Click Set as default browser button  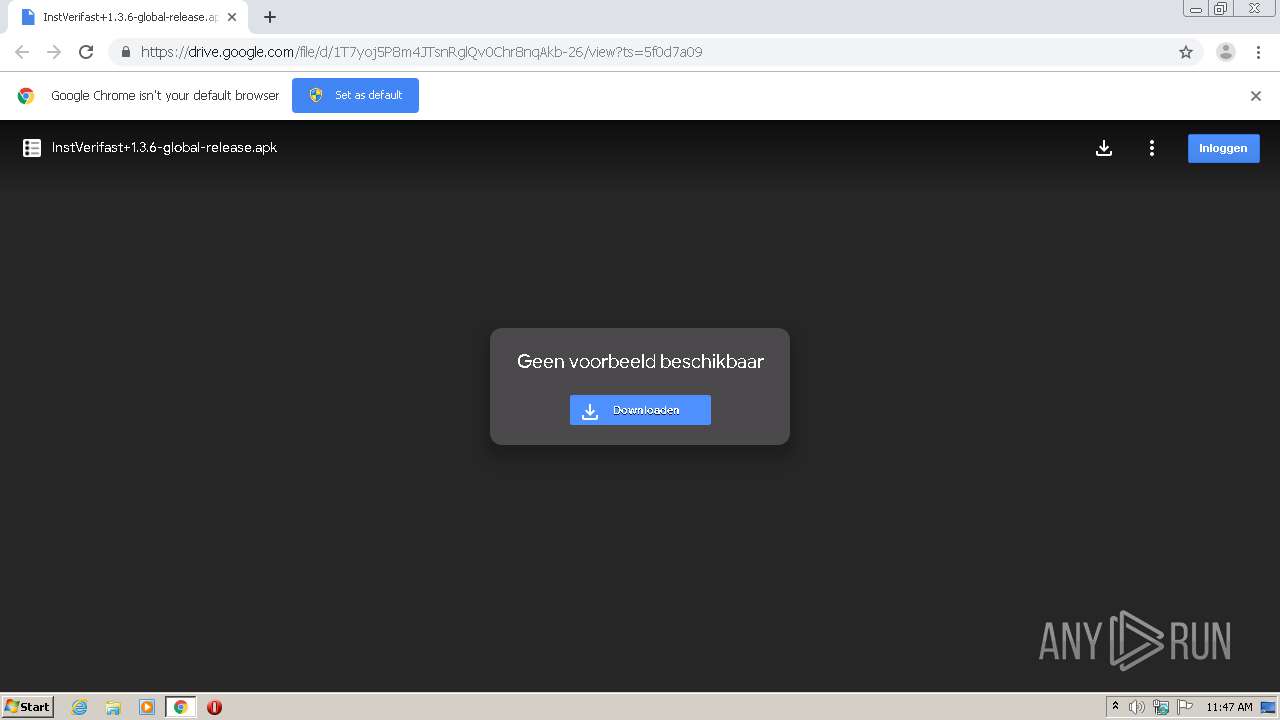355,95
